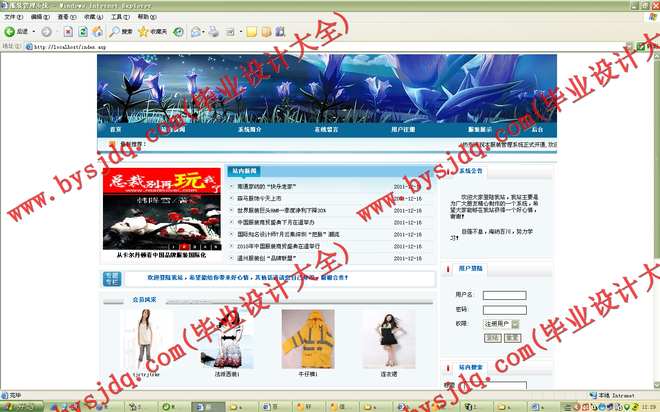Viewport: 660px width, 412px height.
Task: Click the Mail icon in toolbar
Action: coord(195,32)
